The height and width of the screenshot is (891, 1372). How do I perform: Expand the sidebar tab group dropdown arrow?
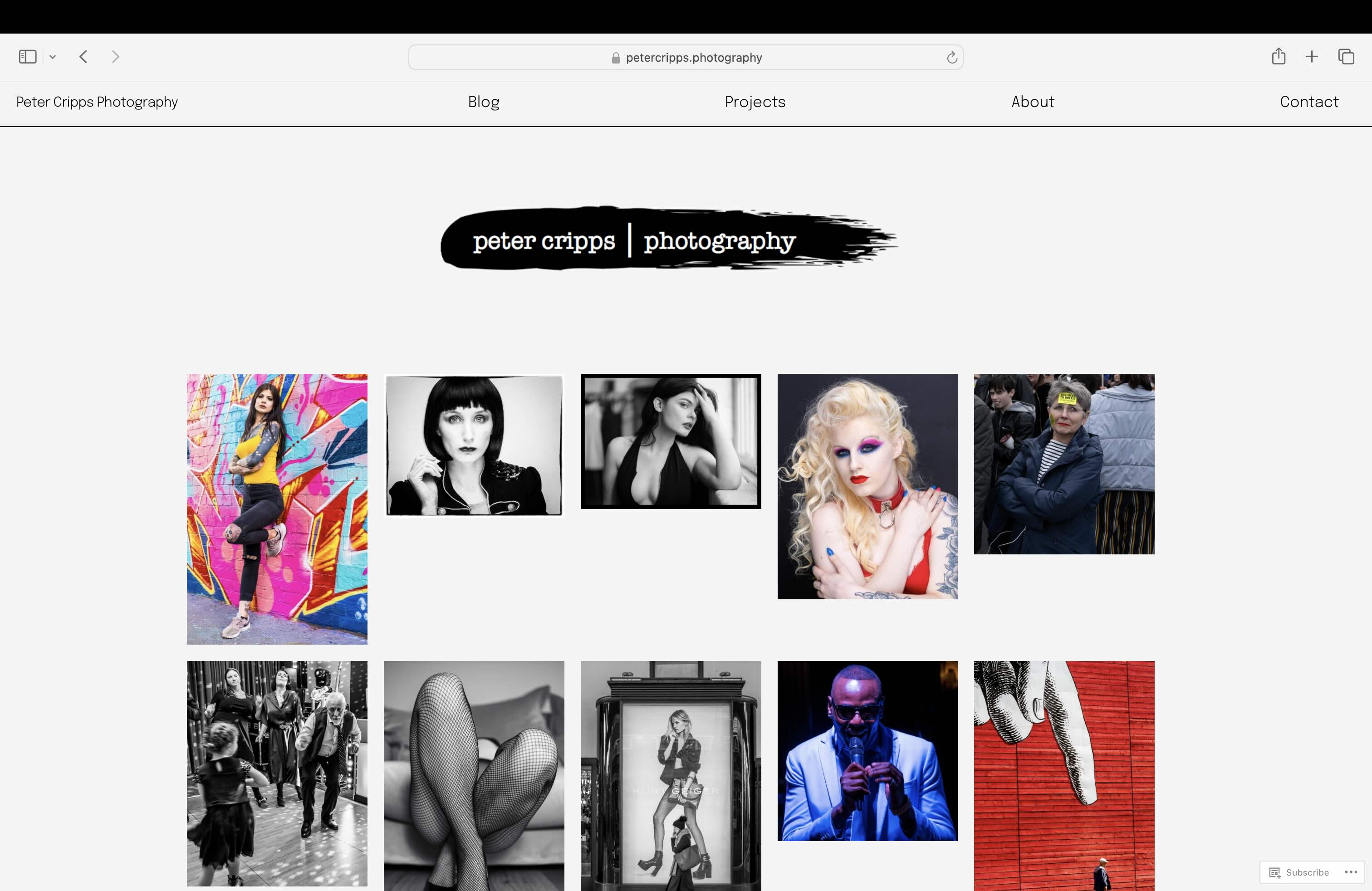coord(53,57)
